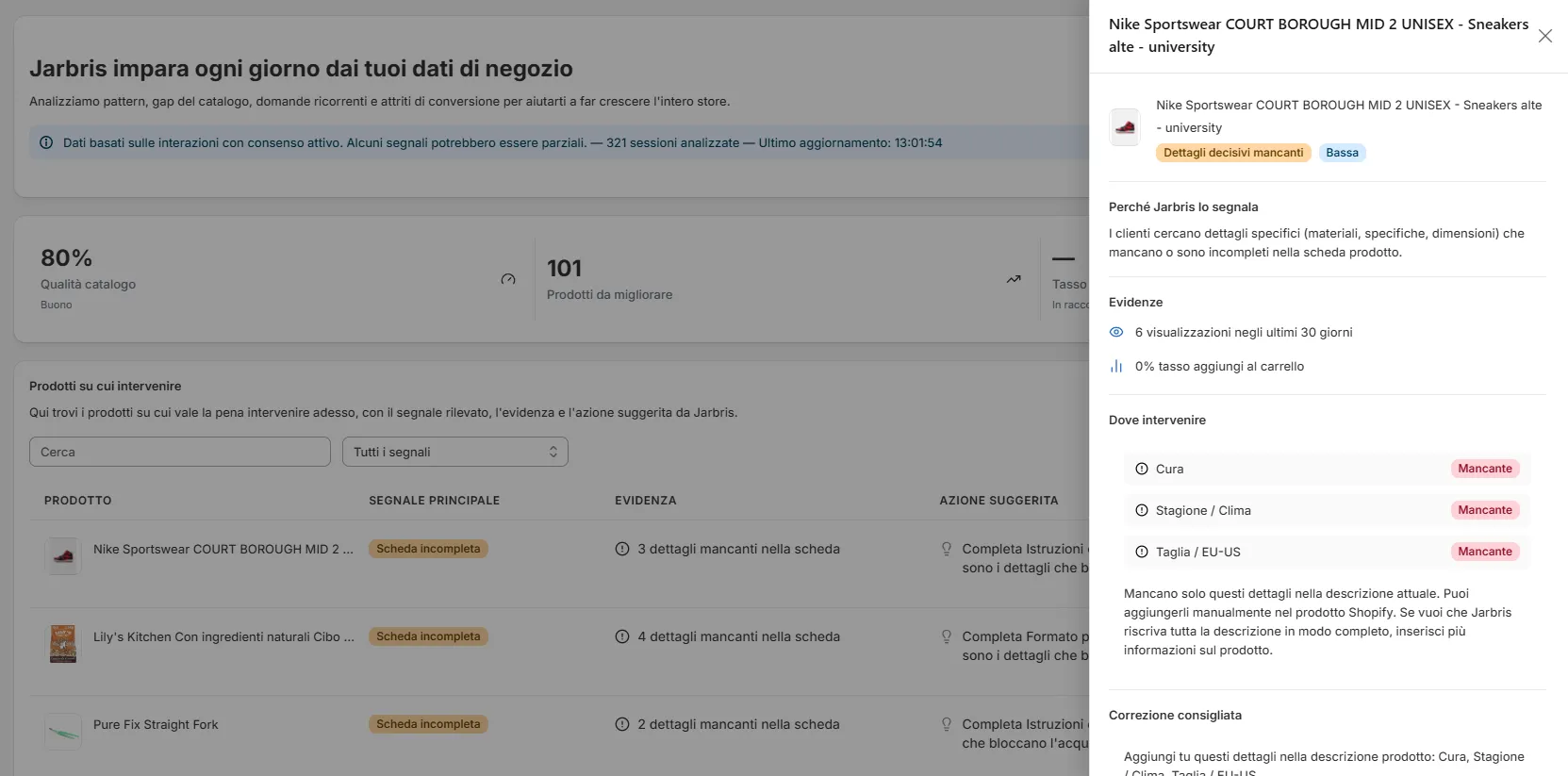Click the trend arrow icon beside Prodotti da migliorare

1014,279
